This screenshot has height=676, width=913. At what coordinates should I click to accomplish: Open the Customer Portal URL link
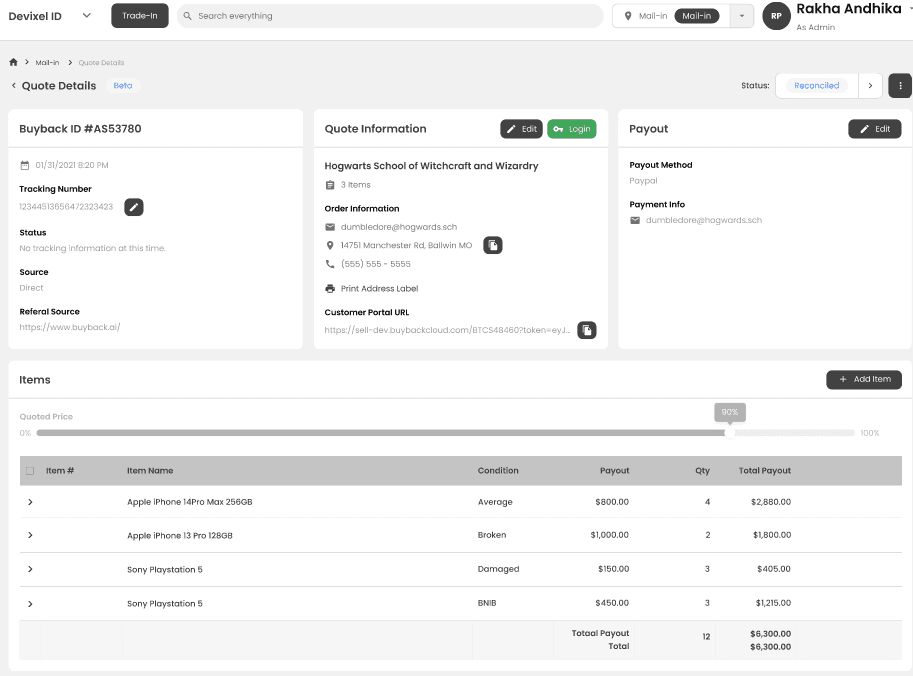click(x=447, y=330)
